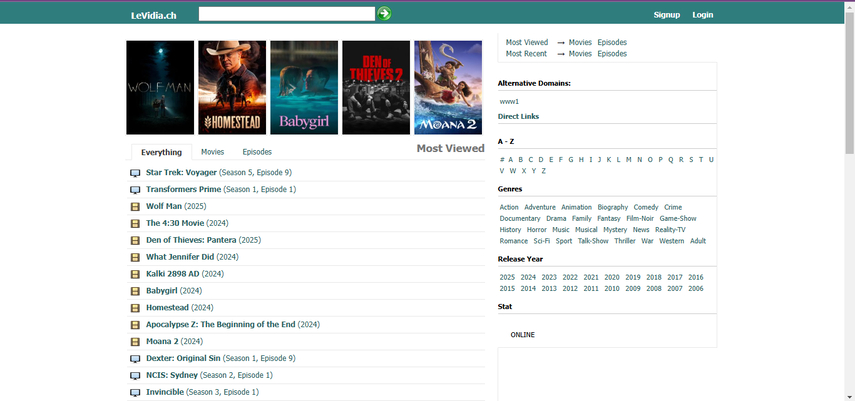The height and width of the screenshot is (401, 855).
Task: Select the Animation genre
Action: click(576, 207)
